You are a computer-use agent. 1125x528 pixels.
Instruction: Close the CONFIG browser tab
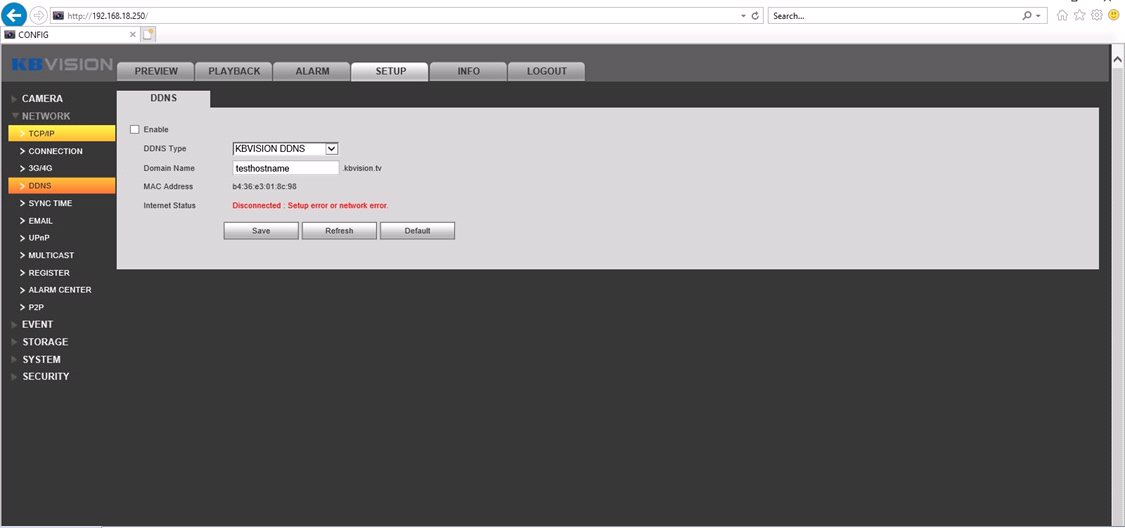point(133,34)
